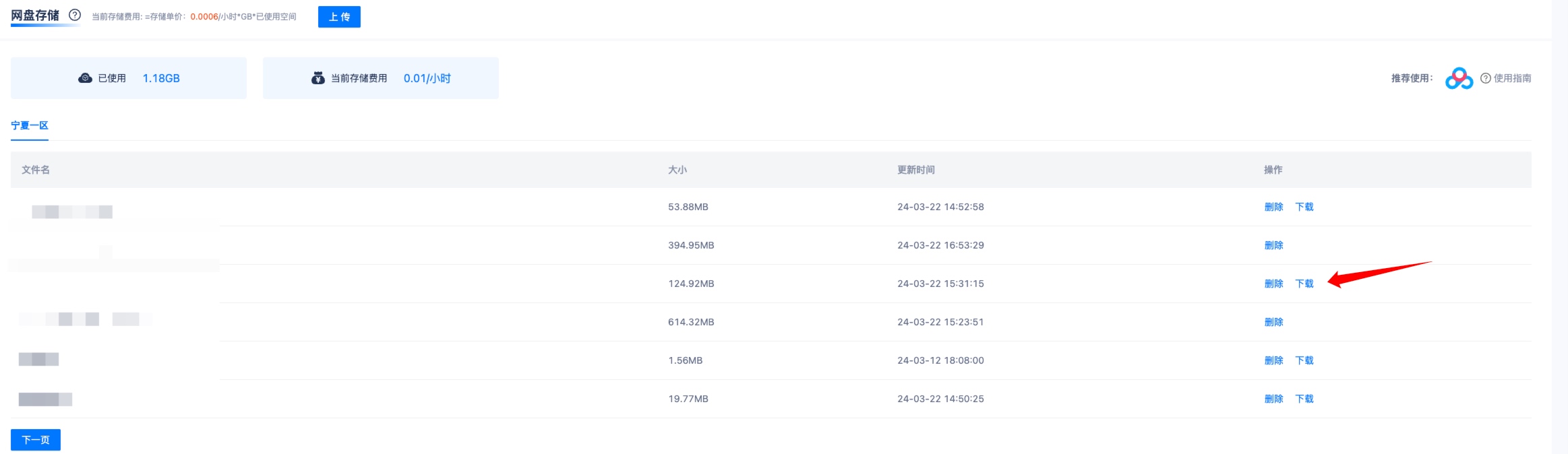The height and width of the screenshot is (454, 1568).
Task: Click the 推荐使用 label
Action: (x=1412, y=78)
